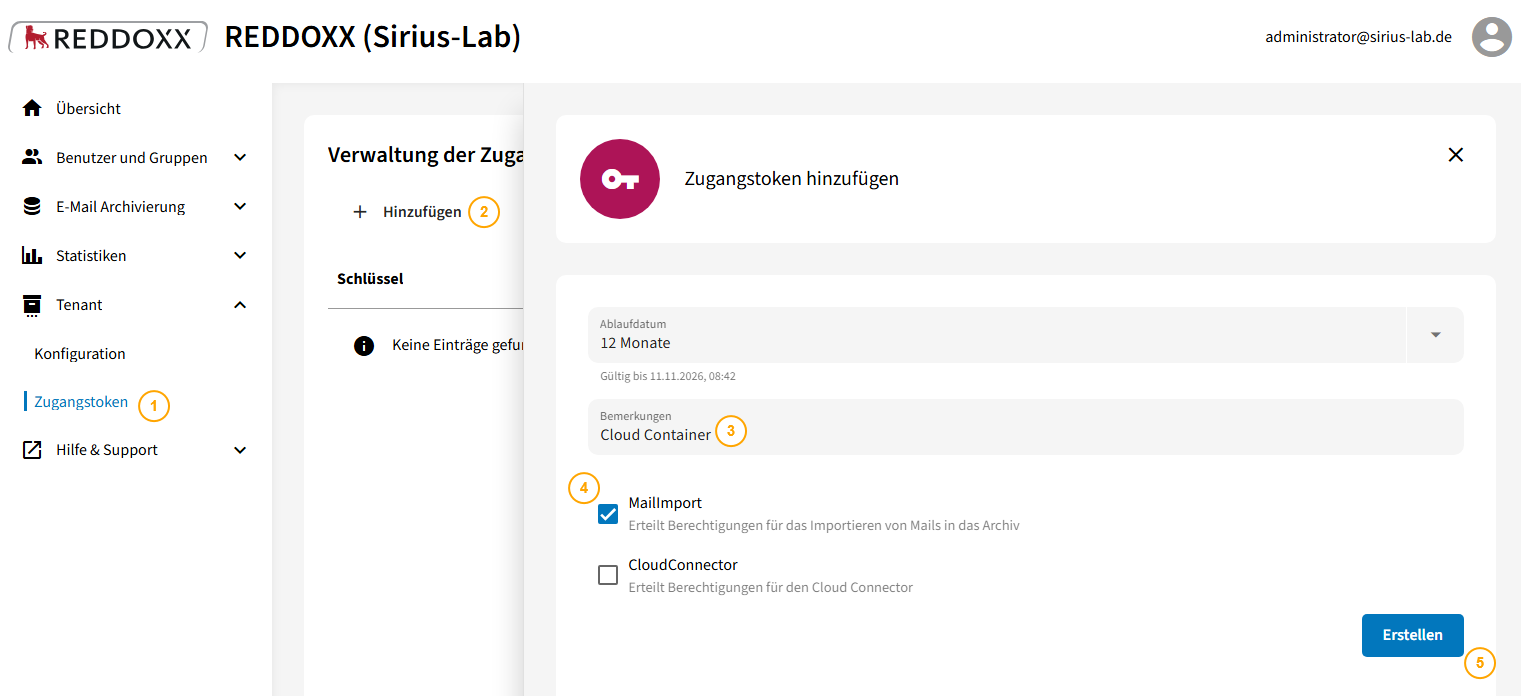Click the REDDOXX logo

[108, 38]
